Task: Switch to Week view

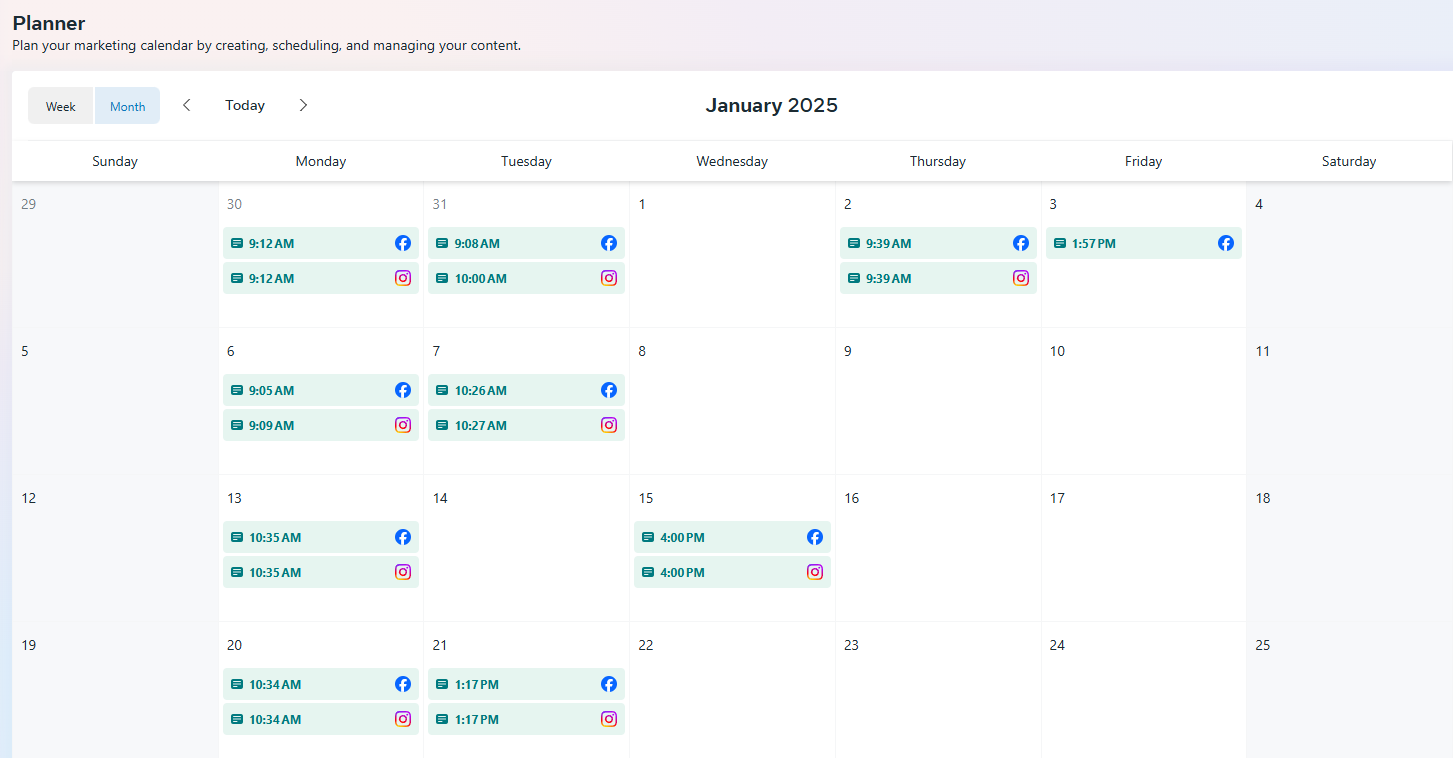Action: click(x=61, y=106)
